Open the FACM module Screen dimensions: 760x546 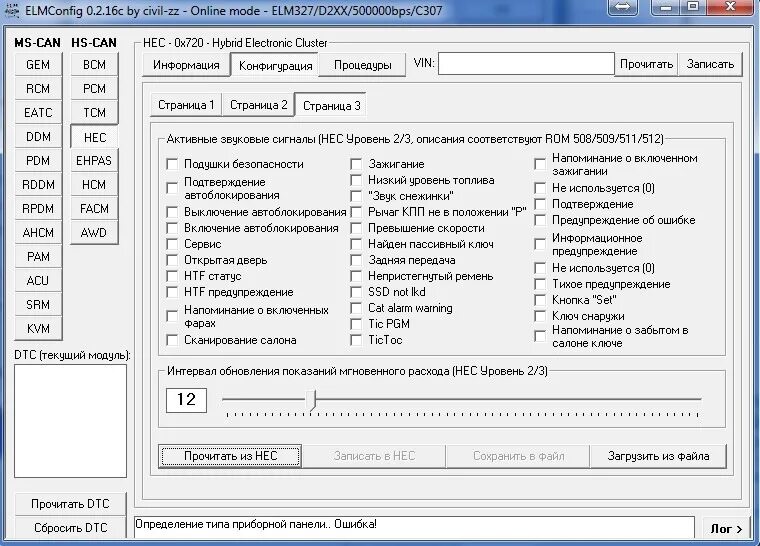coord(94,209)
